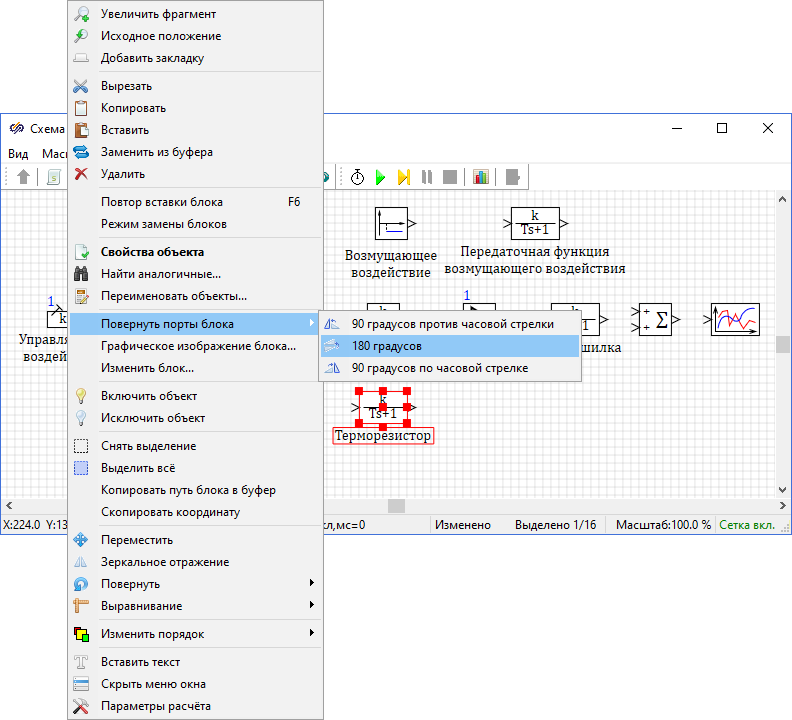
Task: Open the stopwatch timing settings icon
Action: point(357,177)
